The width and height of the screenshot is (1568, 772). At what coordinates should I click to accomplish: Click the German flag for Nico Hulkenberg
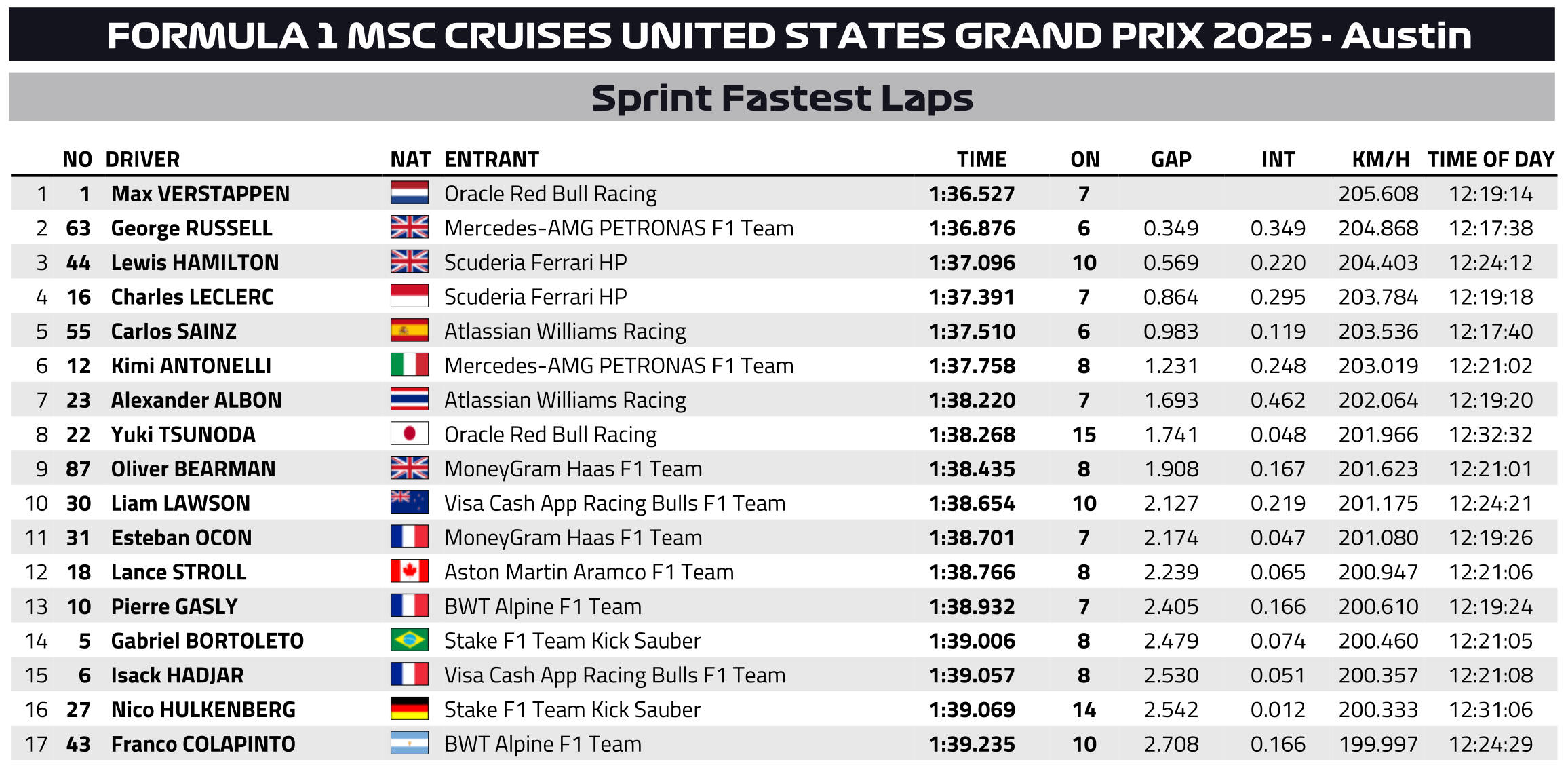coord(409,709)
